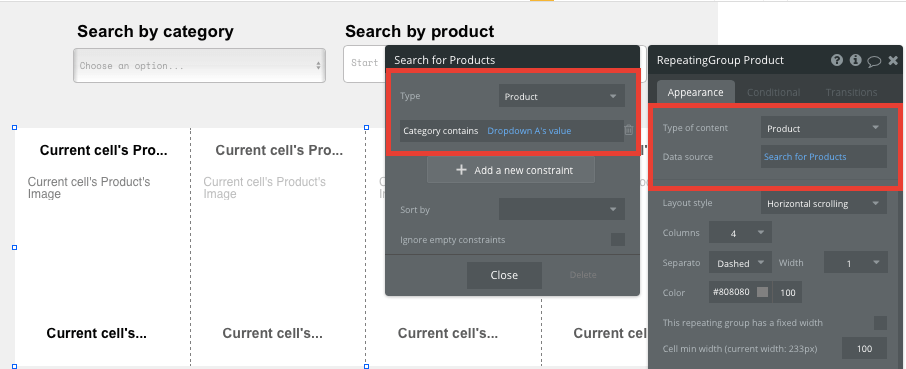Viewport: 906px width, 369px height.
Task: Delete the Category contains constraint trash icon
Action: [629, 131]
